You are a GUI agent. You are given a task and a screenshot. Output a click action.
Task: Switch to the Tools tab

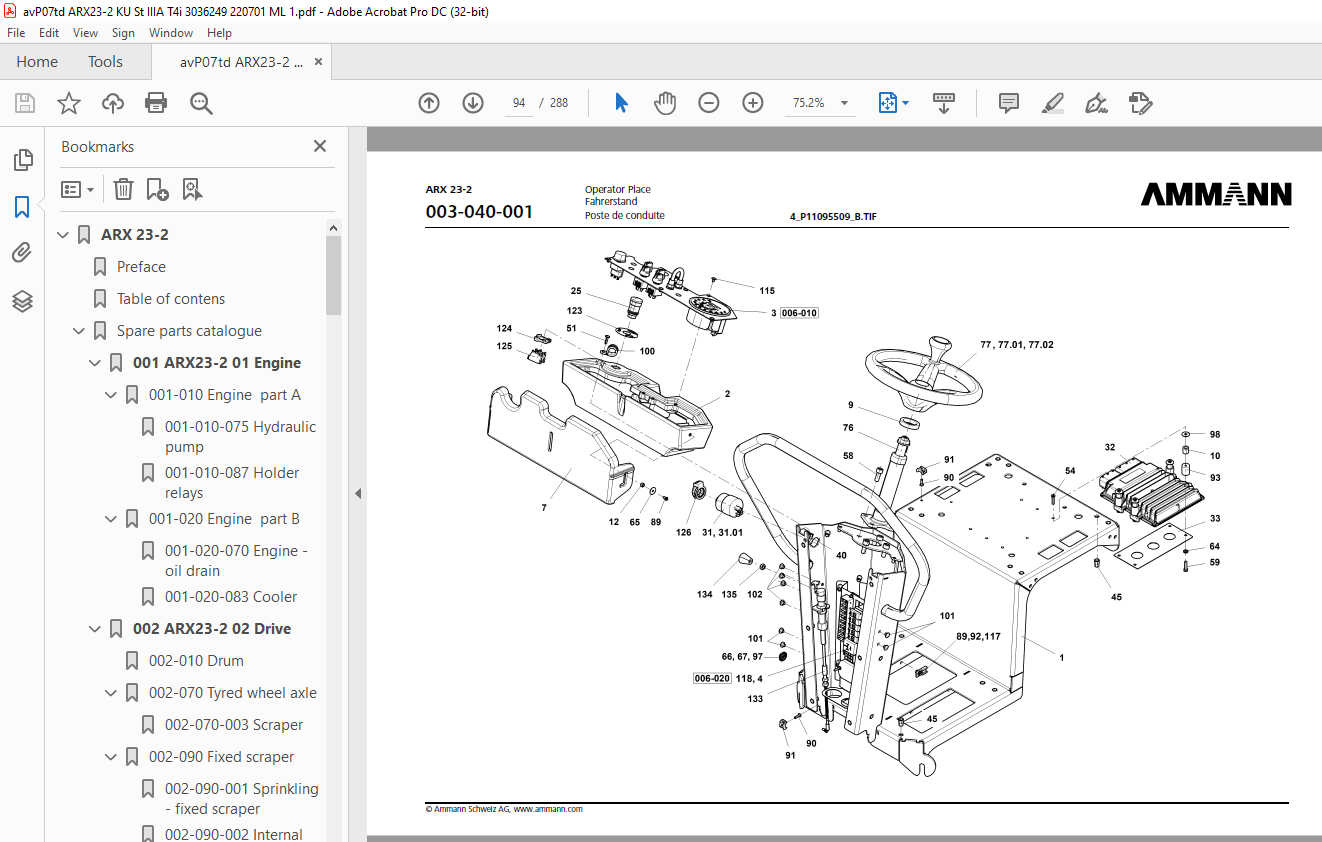[x=105, y=62]
